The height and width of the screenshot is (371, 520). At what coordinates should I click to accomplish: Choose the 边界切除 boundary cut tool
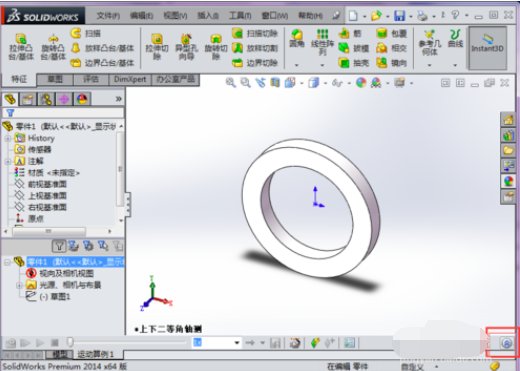tap(255, 63)
